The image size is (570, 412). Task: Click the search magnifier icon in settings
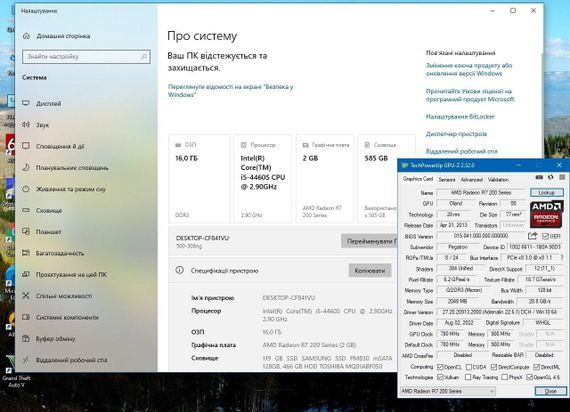[144, 57]
